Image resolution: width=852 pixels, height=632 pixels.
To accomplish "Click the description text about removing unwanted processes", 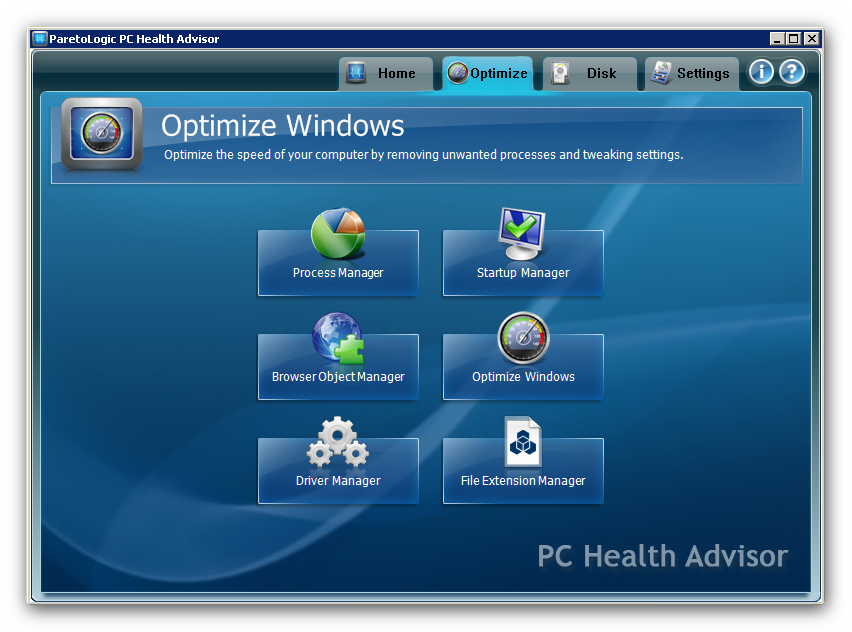I will tap(424, 155).
